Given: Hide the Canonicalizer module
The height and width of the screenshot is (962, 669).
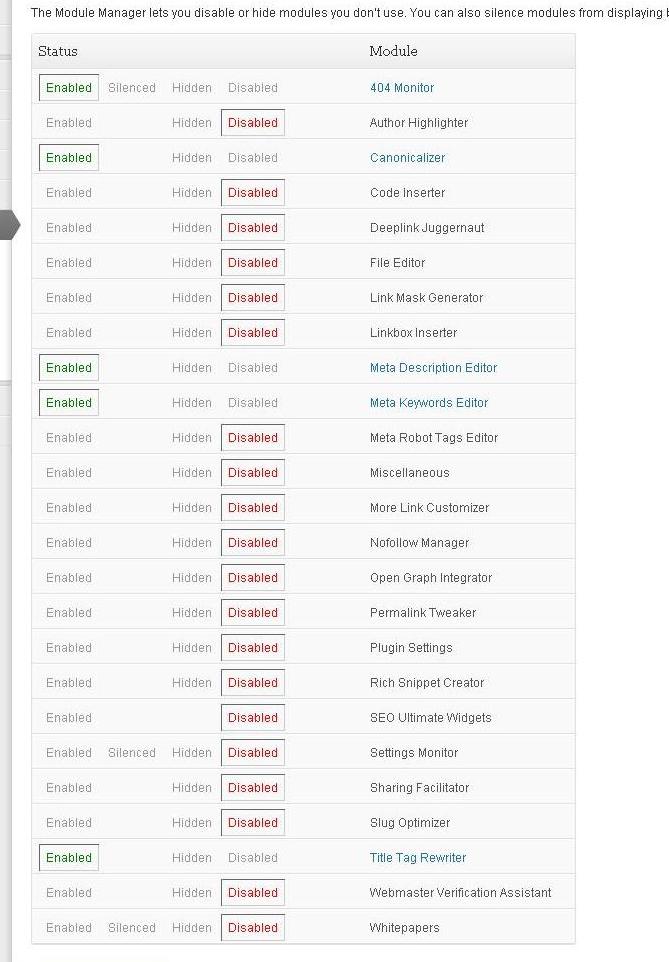Looking at the screenshot, I should tap(191, 158).
